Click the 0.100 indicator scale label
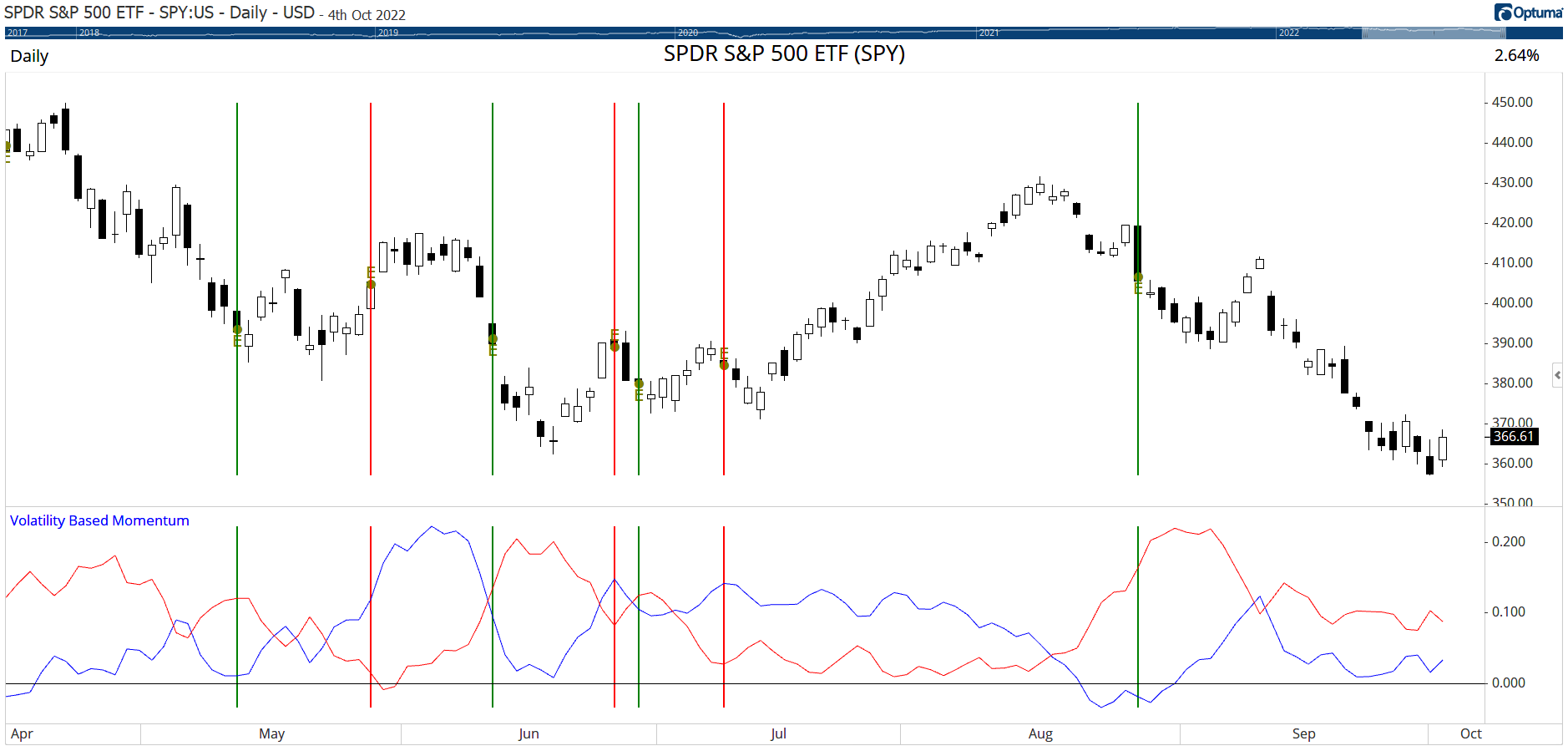1568x751 pixels. pyautogui.click(x=1509, y=611)
